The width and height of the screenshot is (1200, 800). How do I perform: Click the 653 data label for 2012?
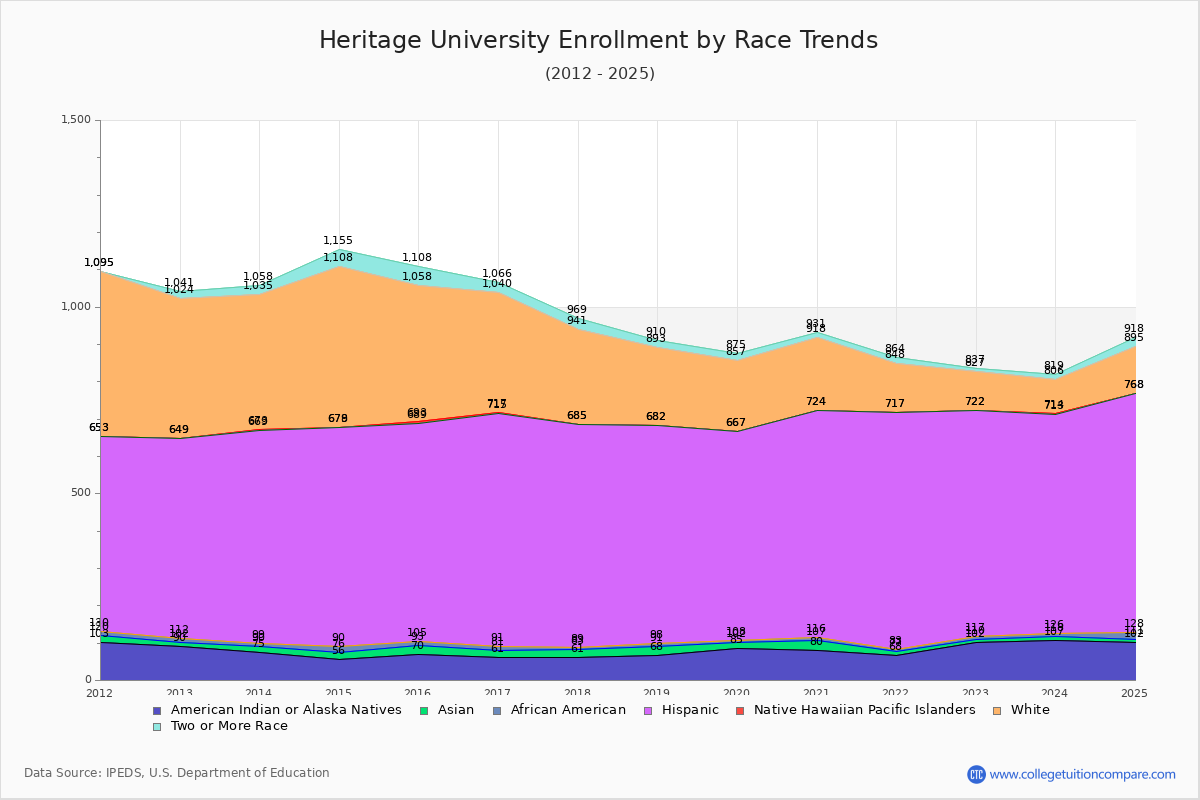(99, 428)
